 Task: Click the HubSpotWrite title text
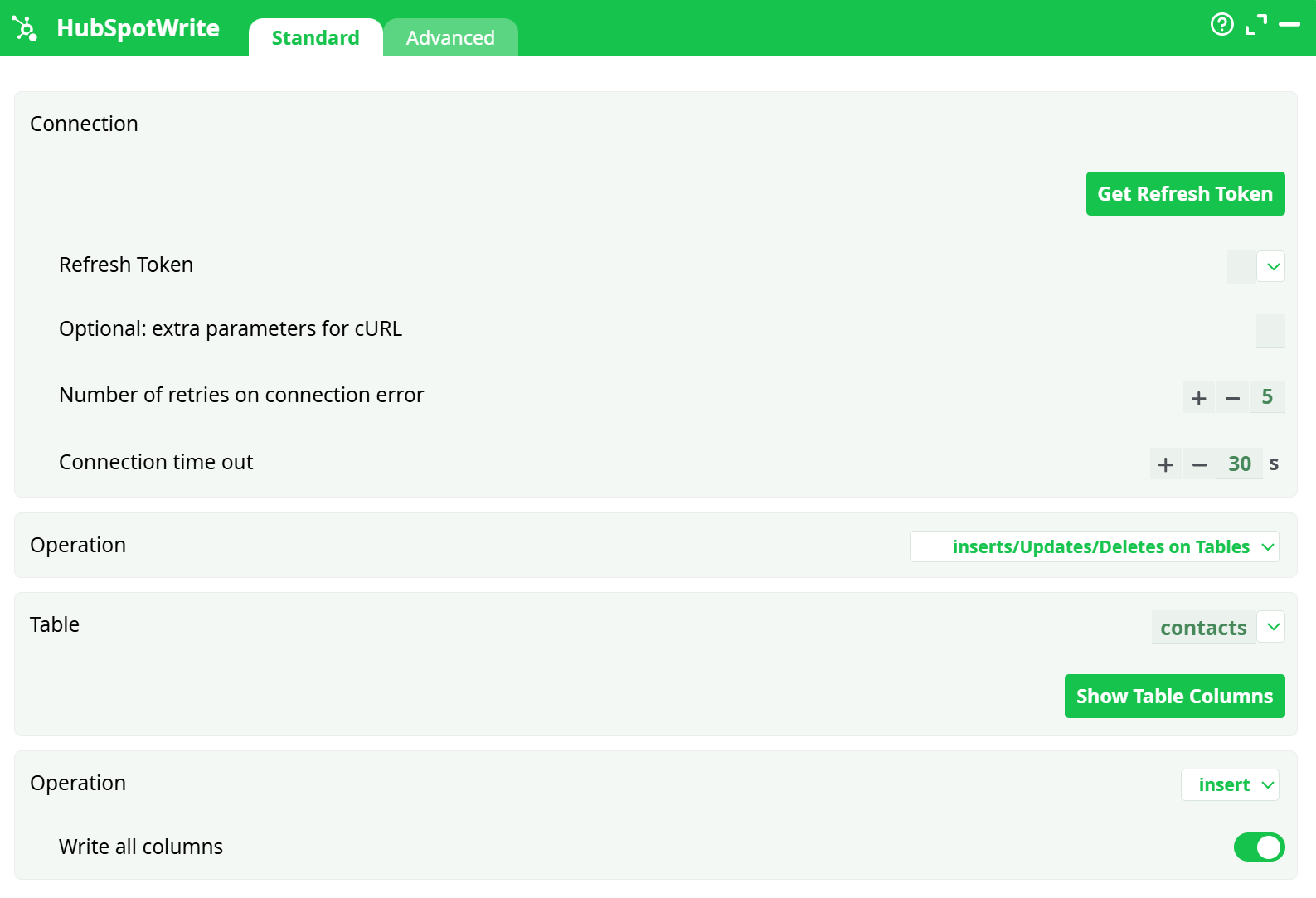[138, 28]
